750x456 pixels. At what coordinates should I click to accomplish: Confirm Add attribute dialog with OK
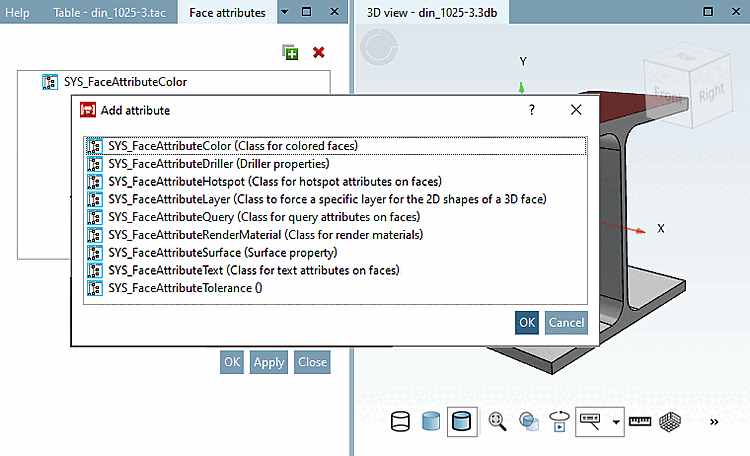[x=527, y=323]
